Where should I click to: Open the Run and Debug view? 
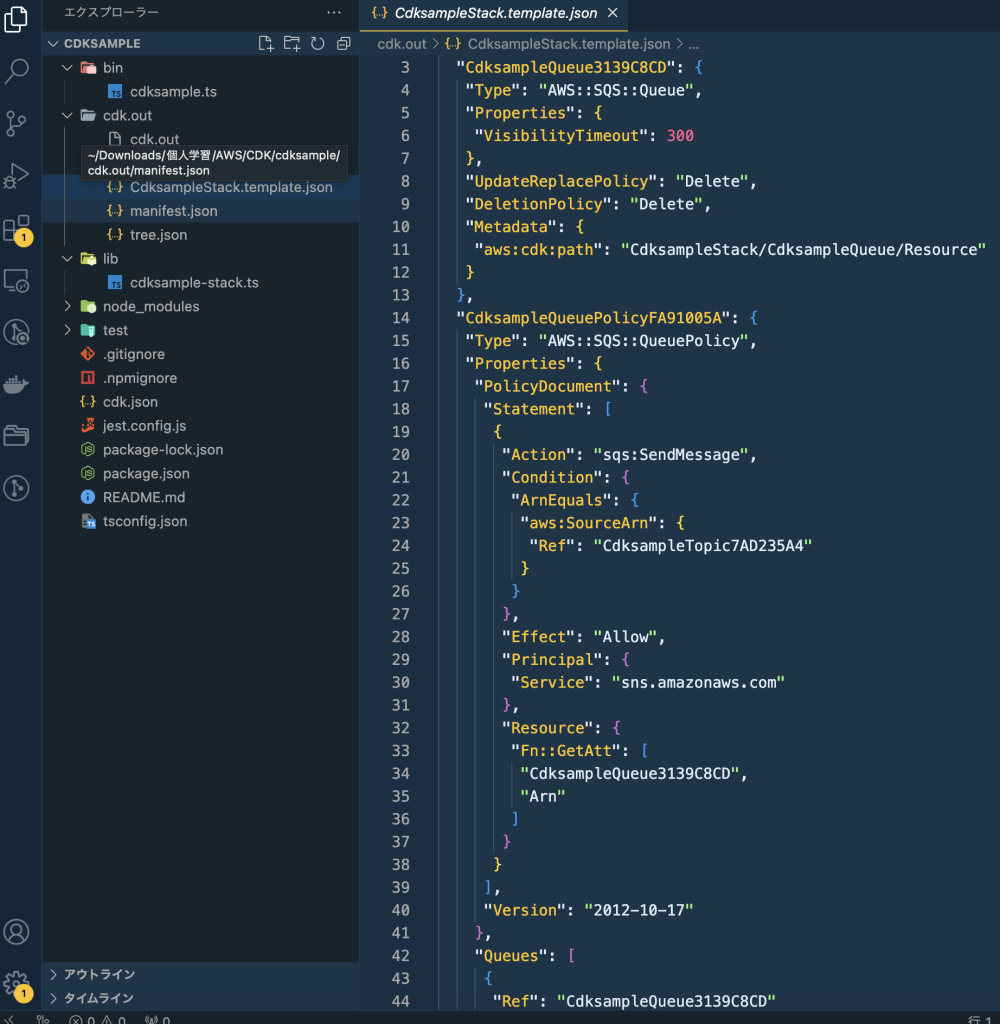click(17, 176)
